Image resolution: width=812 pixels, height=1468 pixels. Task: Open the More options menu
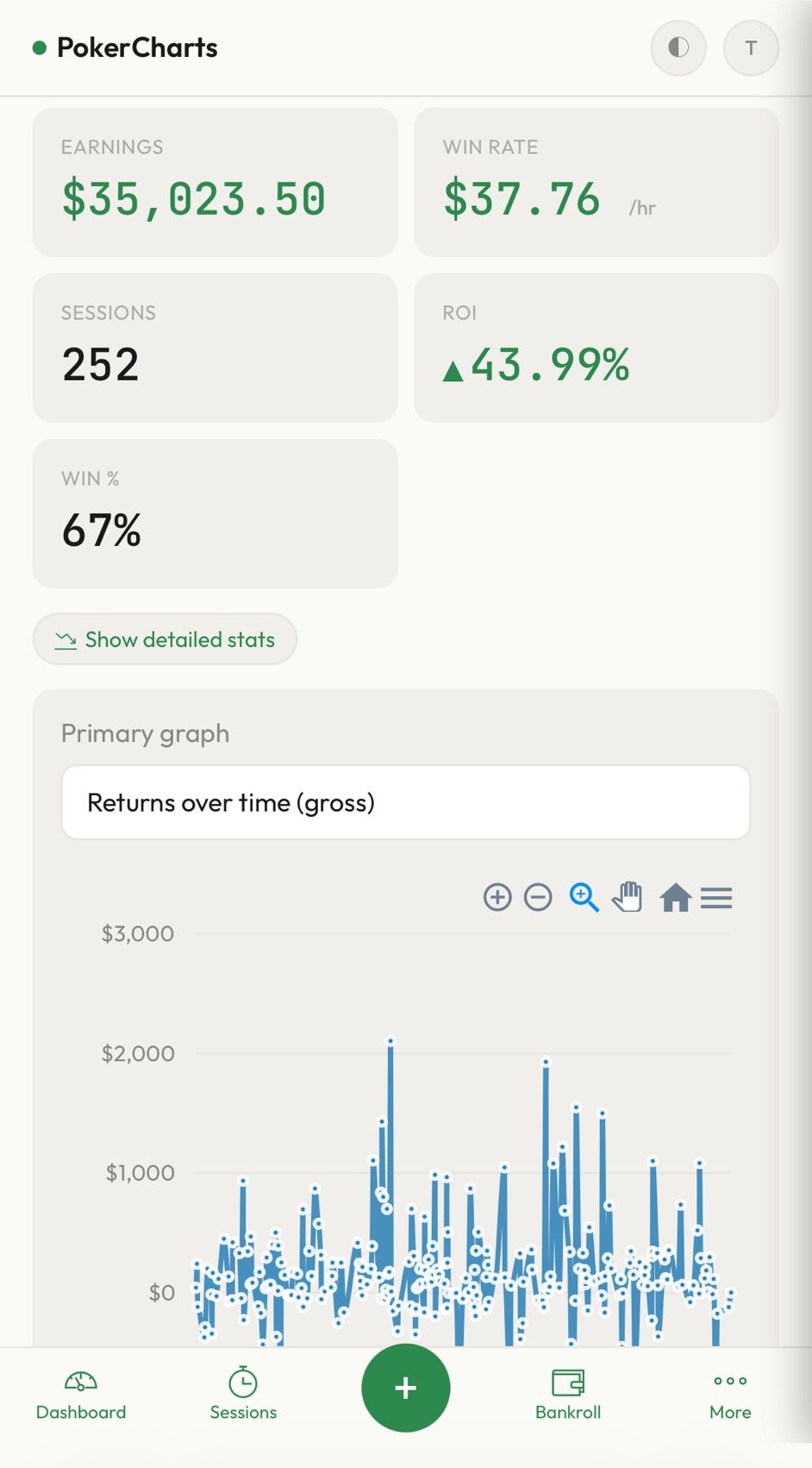[x=729, y=1389]
